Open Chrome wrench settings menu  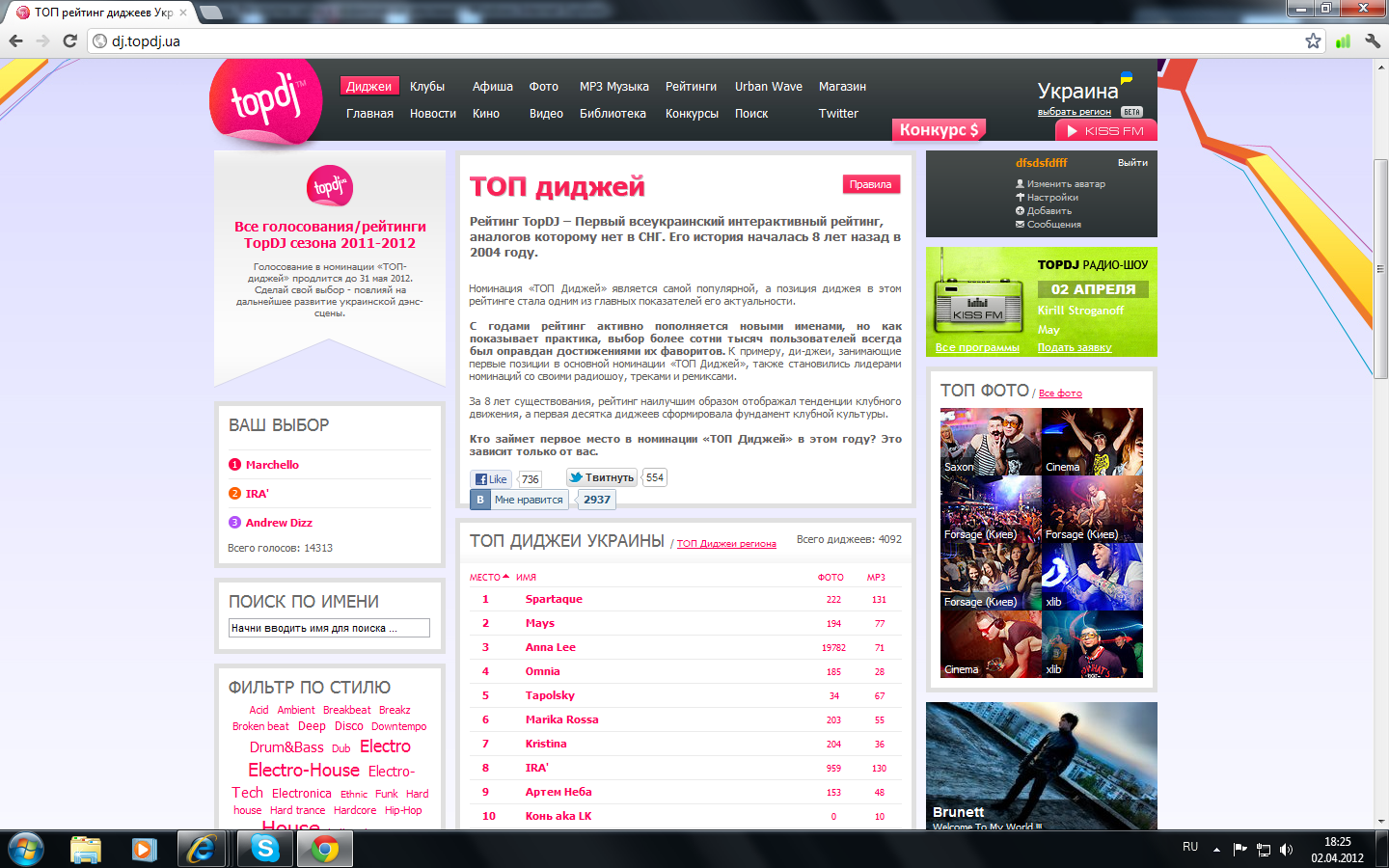coord(1373,41)
